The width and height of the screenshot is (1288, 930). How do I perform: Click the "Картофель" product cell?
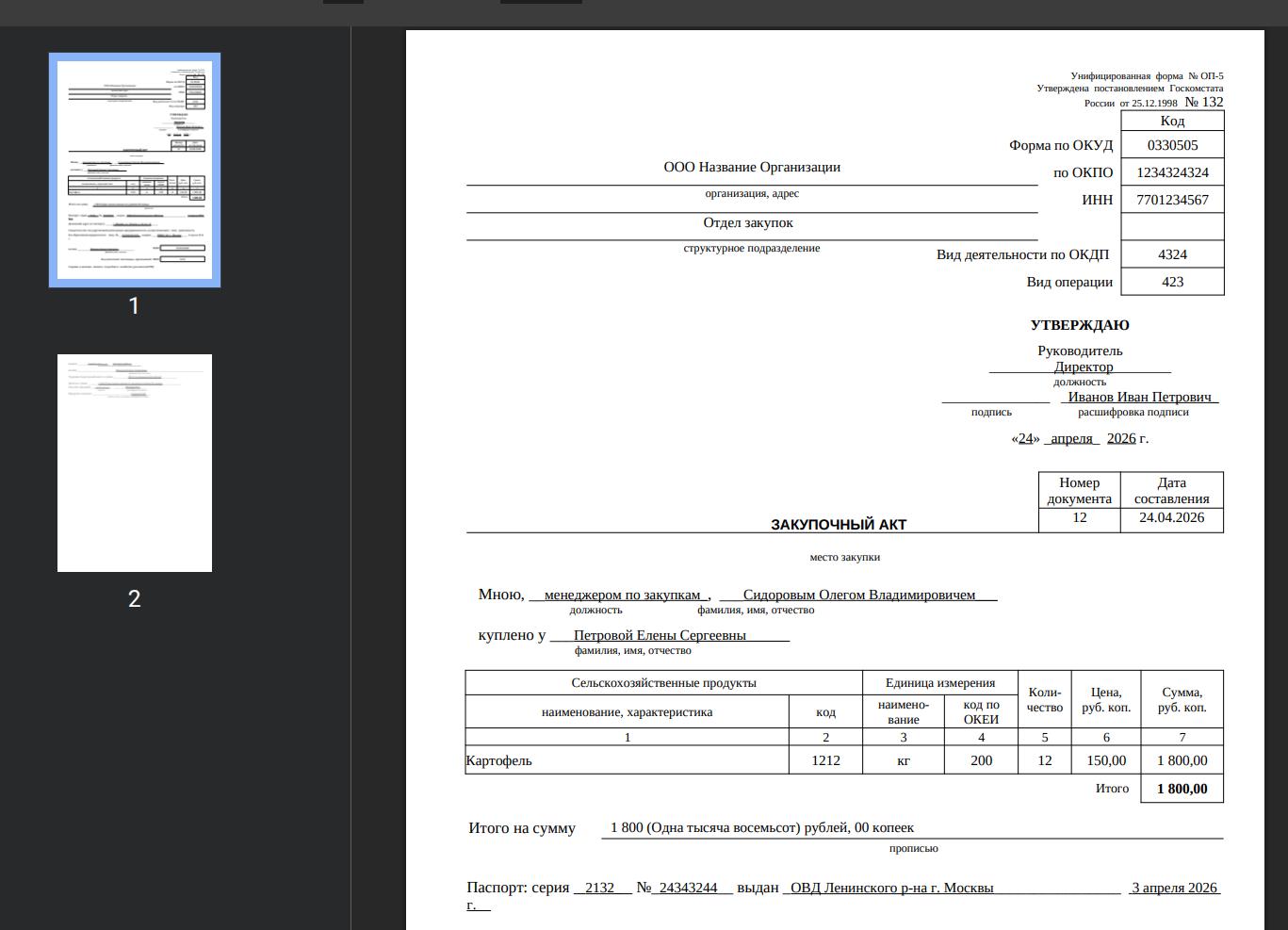coord(499,760)
